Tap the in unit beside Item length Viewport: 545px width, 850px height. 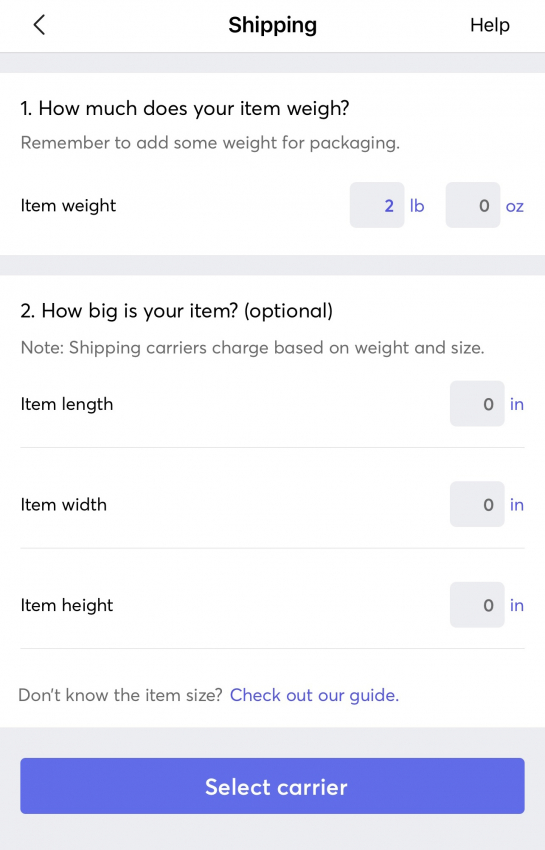(x=517, y=404)
